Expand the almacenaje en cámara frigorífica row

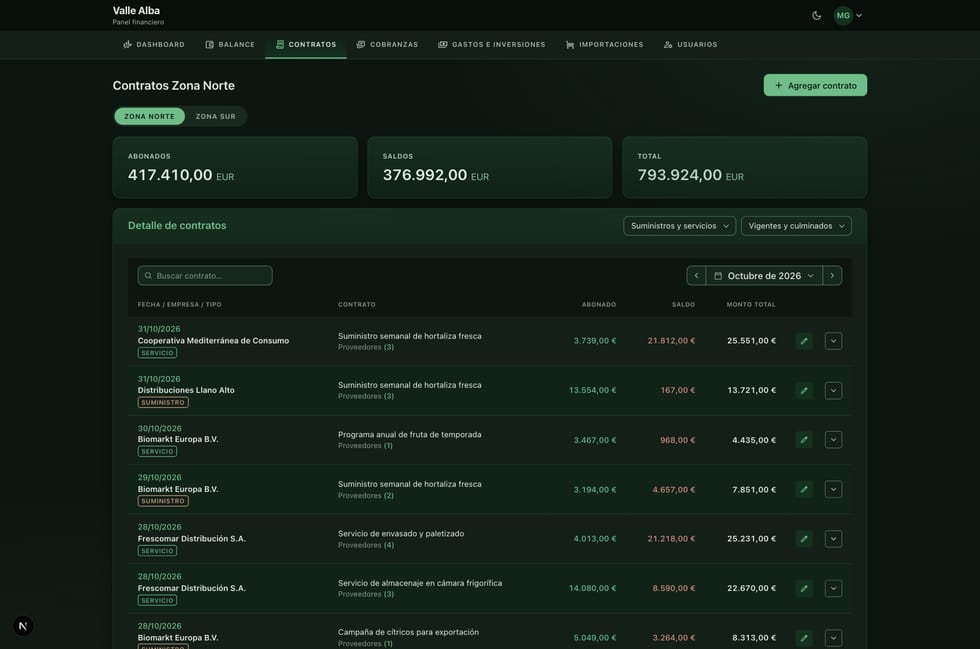[x=833, y=588]
